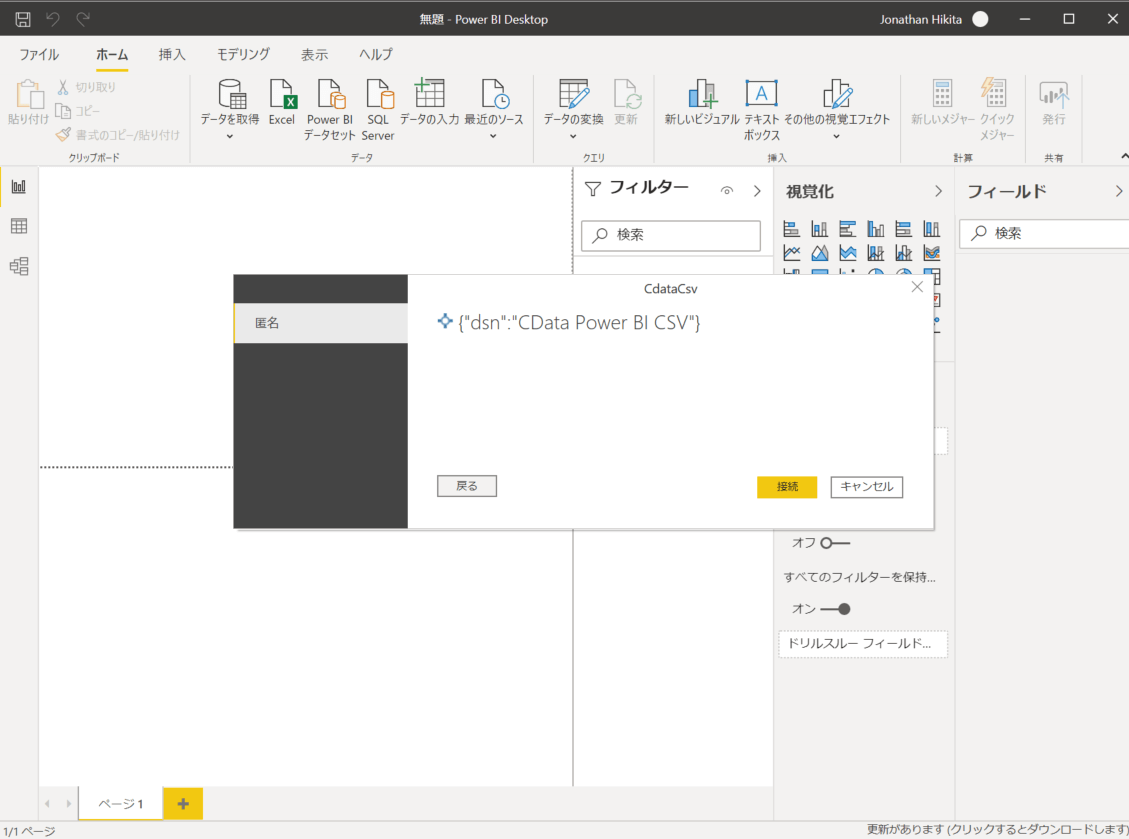The height and width of the screenshot is (839, 1129).
Task: Click the 更新 refresh button
Action: pyautogui.click(x=626, y=102)
